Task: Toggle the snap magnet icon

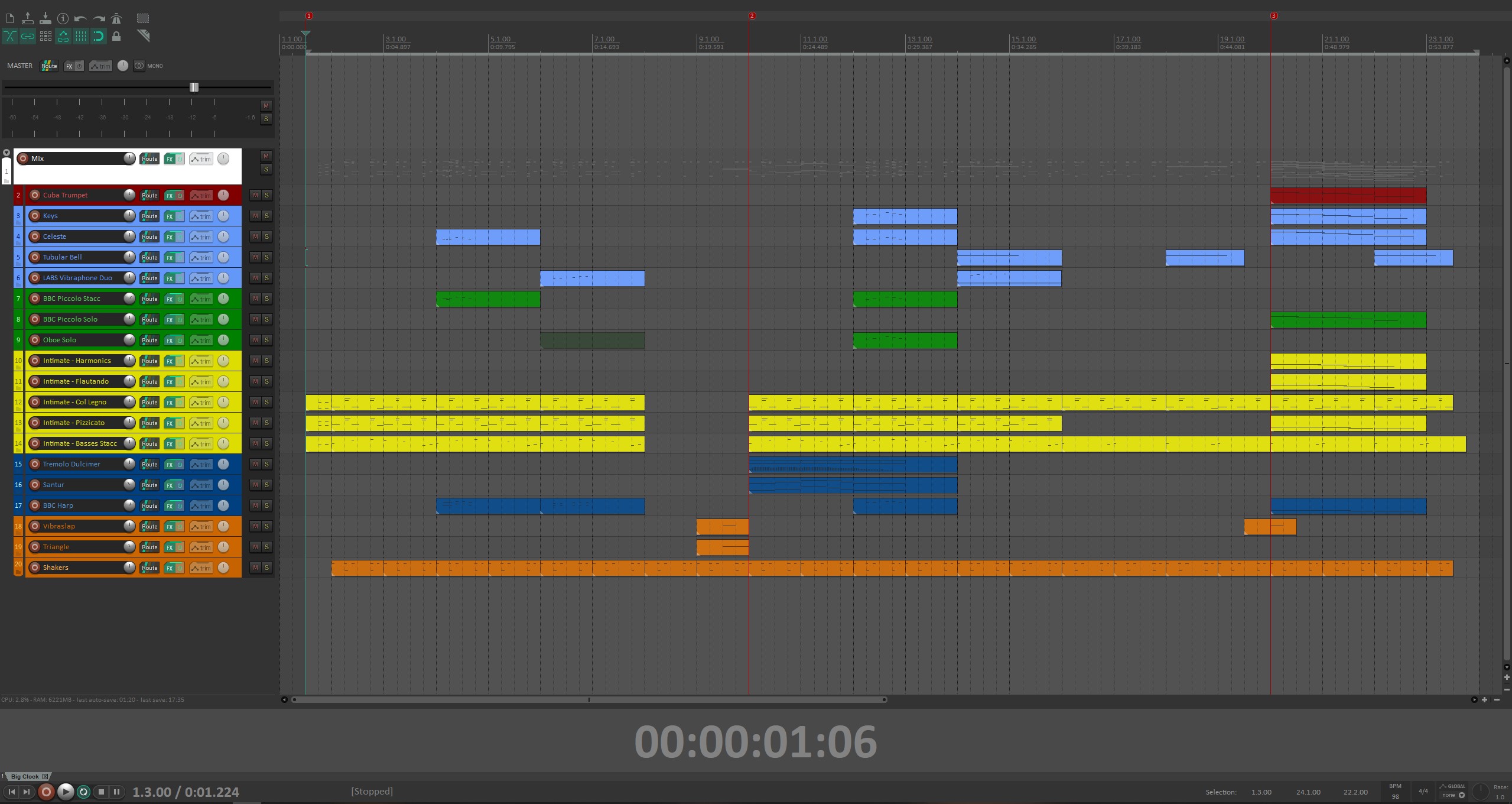Action: 99,36
